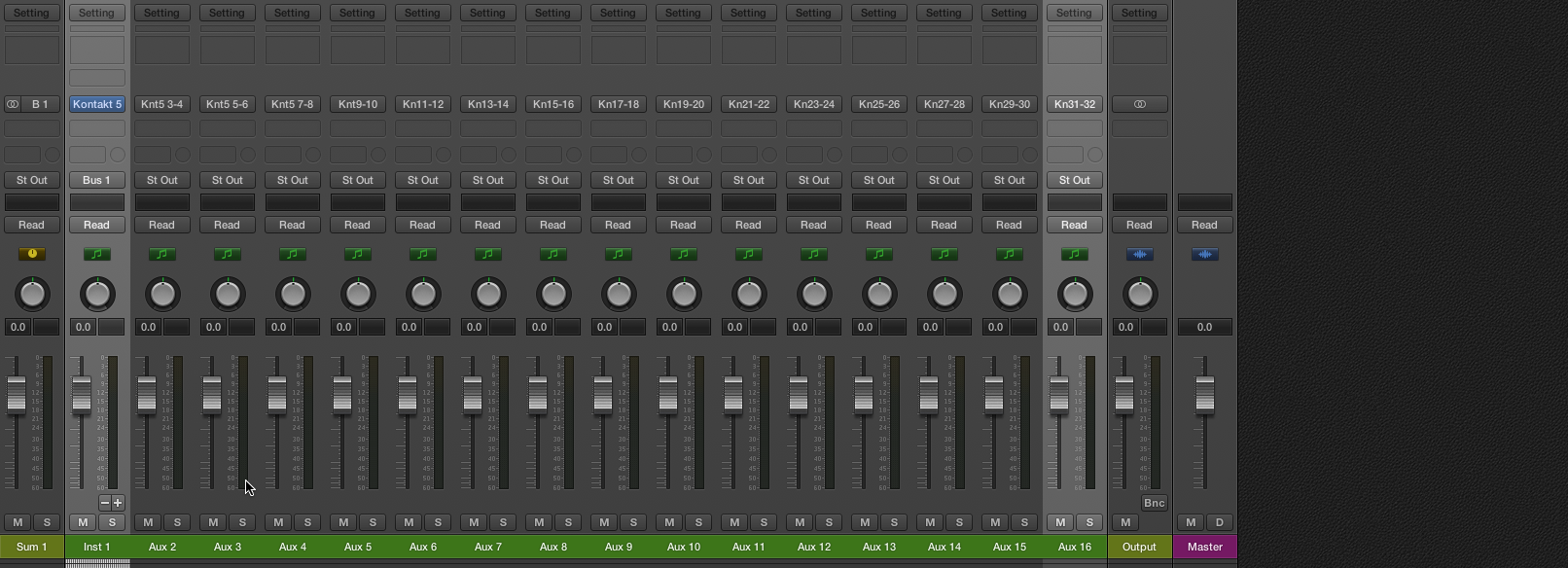This screenshot has width=1568, height=568.
Task: Click the green note icon on Aux 14
Action: [944, 255]
